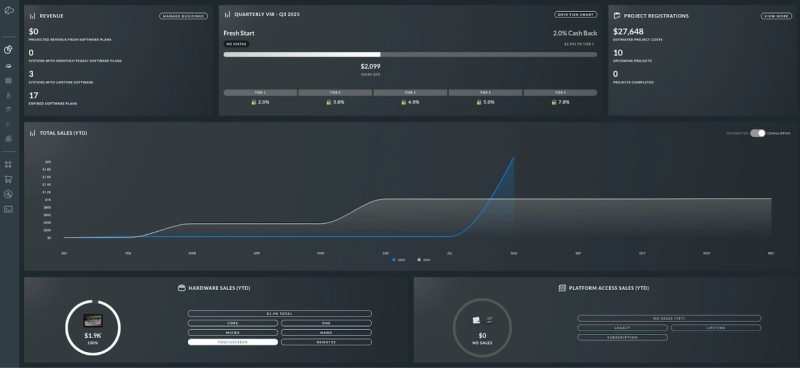This screenshot has width=800, height=368.
Task: Click the blue 2025 line peak at August
Action: coord(514,158)
